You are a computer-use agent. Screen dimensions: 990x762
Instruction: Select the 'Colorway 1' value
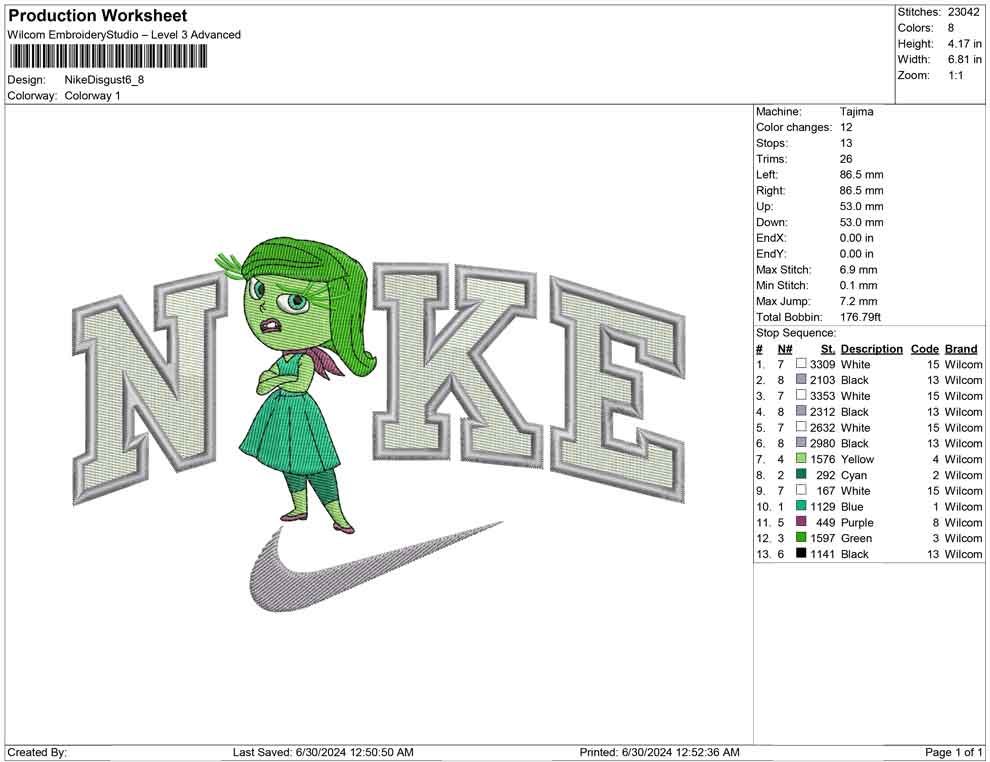(x=92, y=96)
